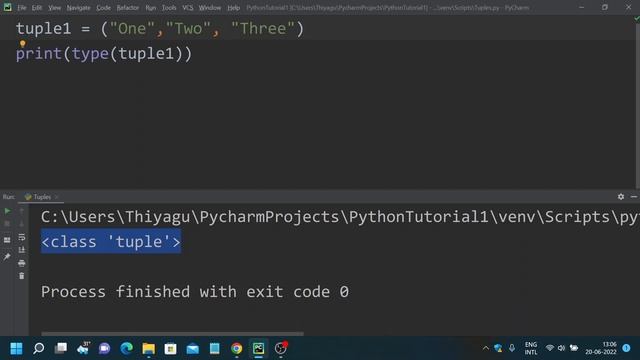
Task: Open Run panel settings gear
Action: pos(621,197)
